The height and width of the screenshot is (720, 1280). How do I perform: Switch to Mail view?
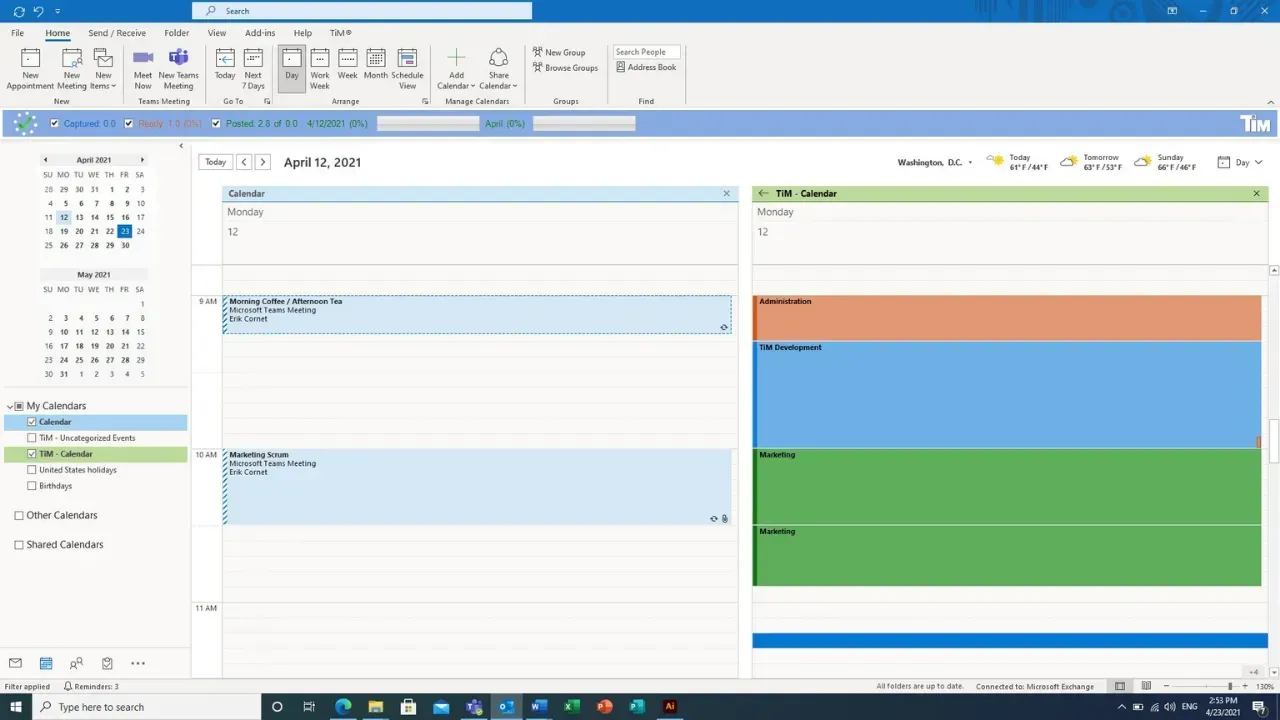(15, 663)
